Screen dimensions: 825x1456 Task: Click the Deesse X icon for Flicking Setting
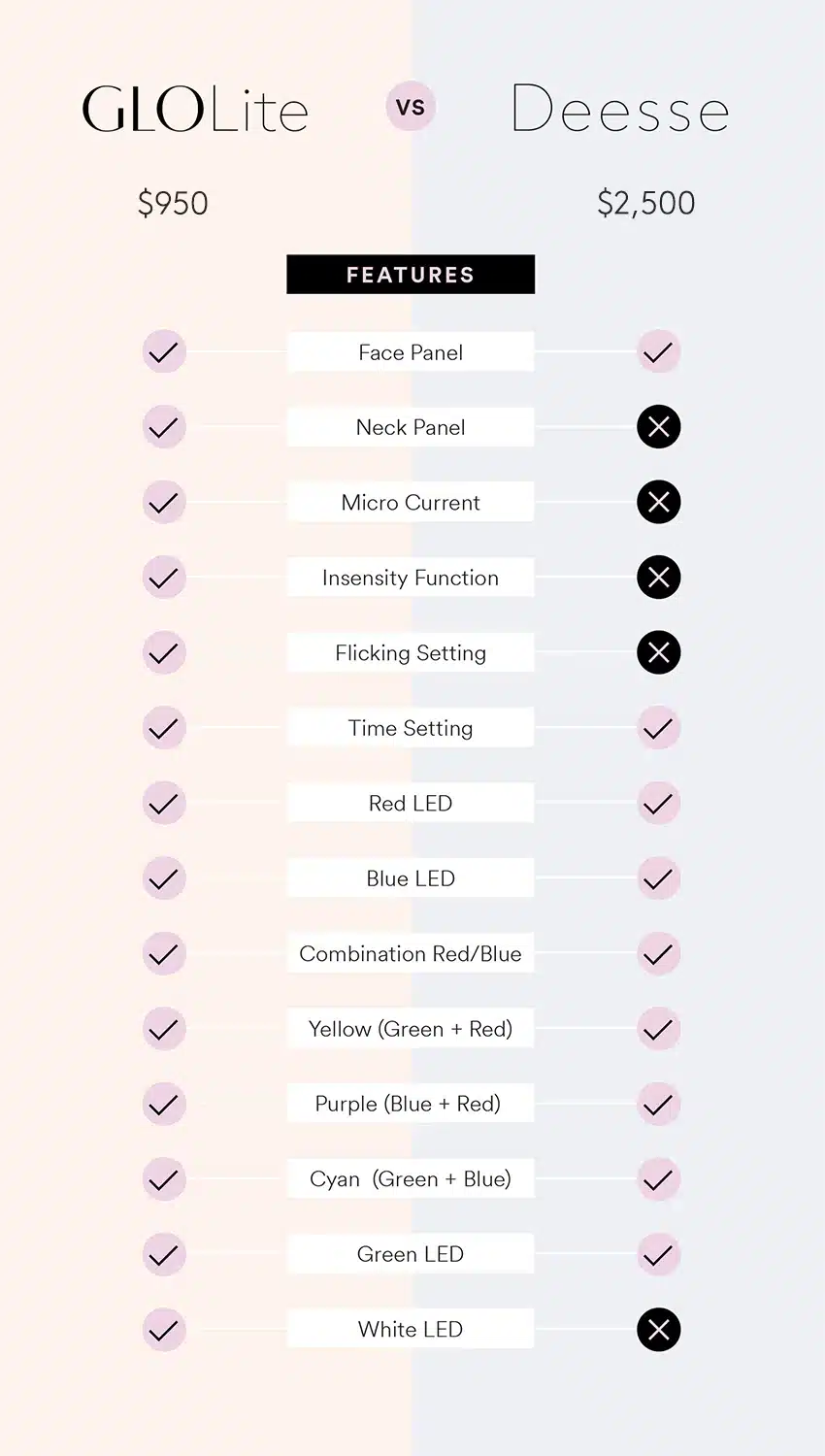point(658,652)
